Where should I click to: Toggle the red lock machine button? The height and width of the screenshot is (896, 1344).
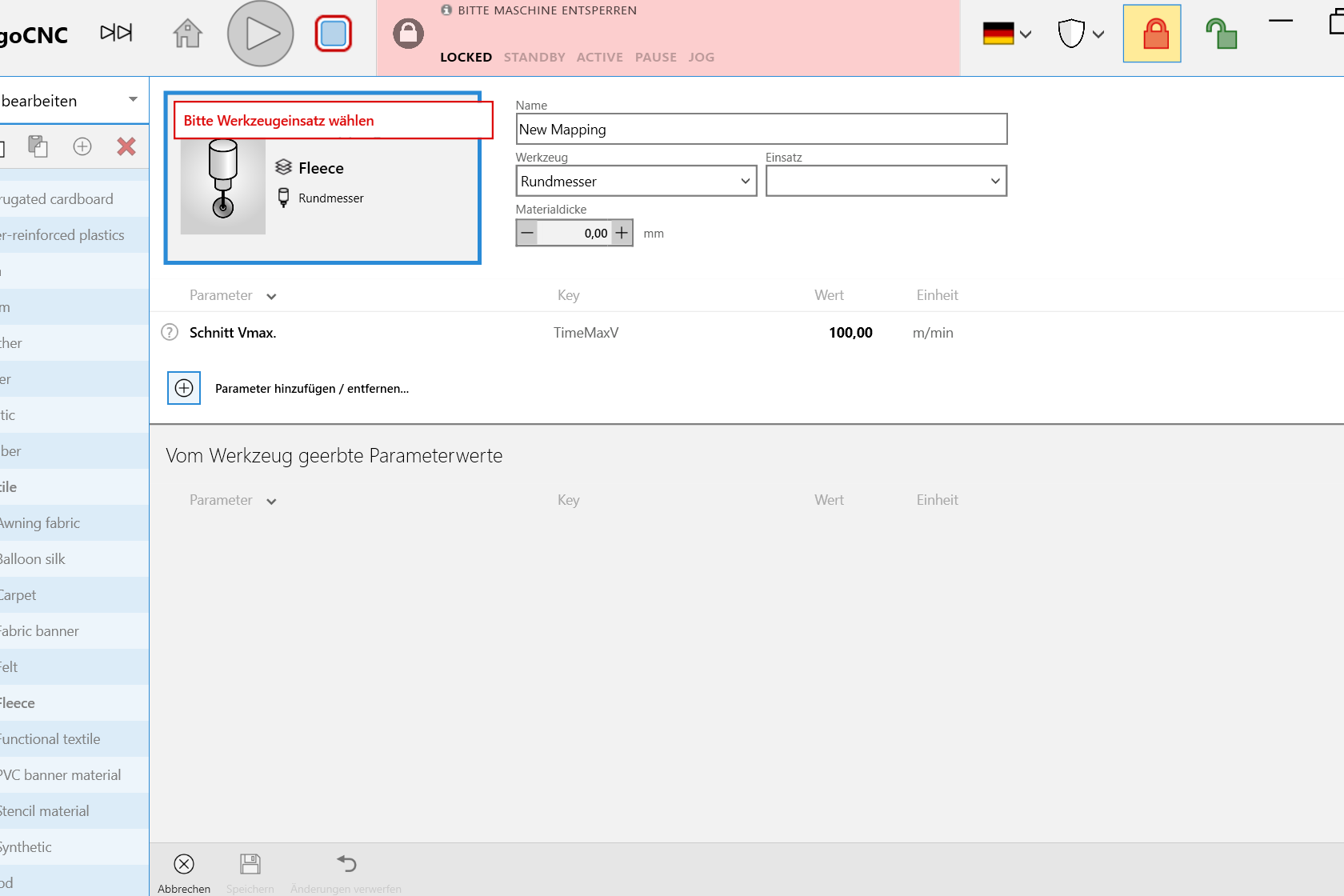[x=1152, y=34]
